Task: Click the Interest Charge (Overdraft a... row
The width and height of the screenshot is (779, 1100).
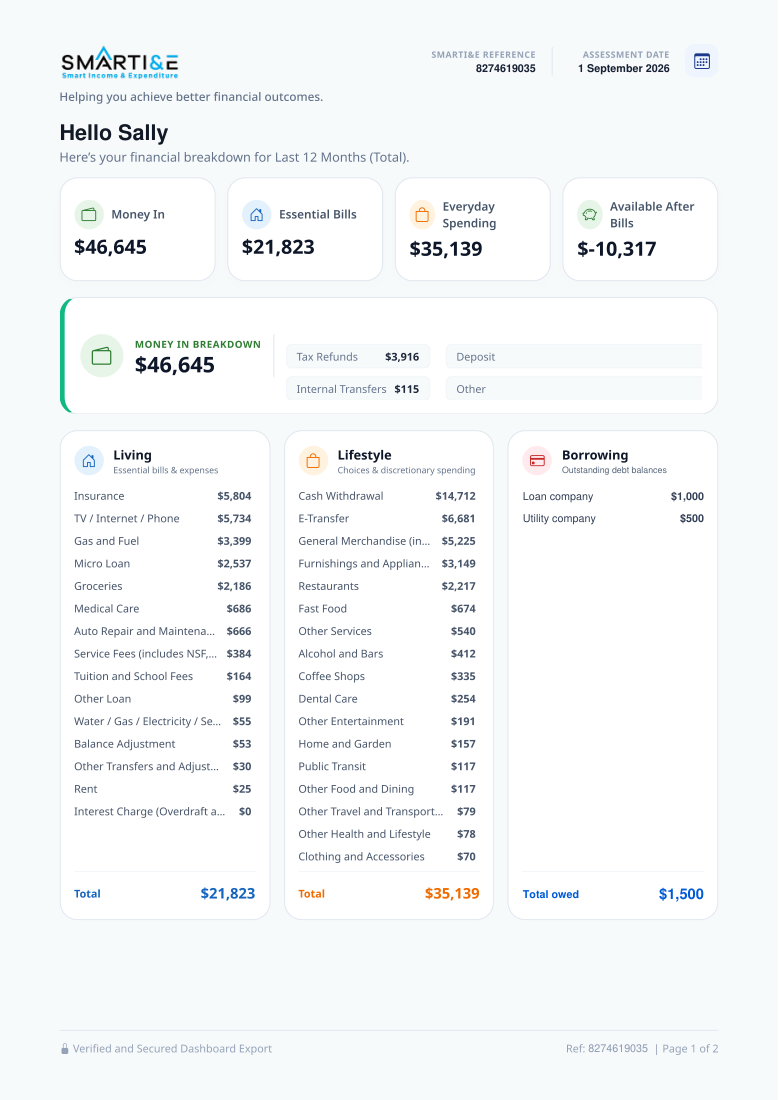Action: 163,811
